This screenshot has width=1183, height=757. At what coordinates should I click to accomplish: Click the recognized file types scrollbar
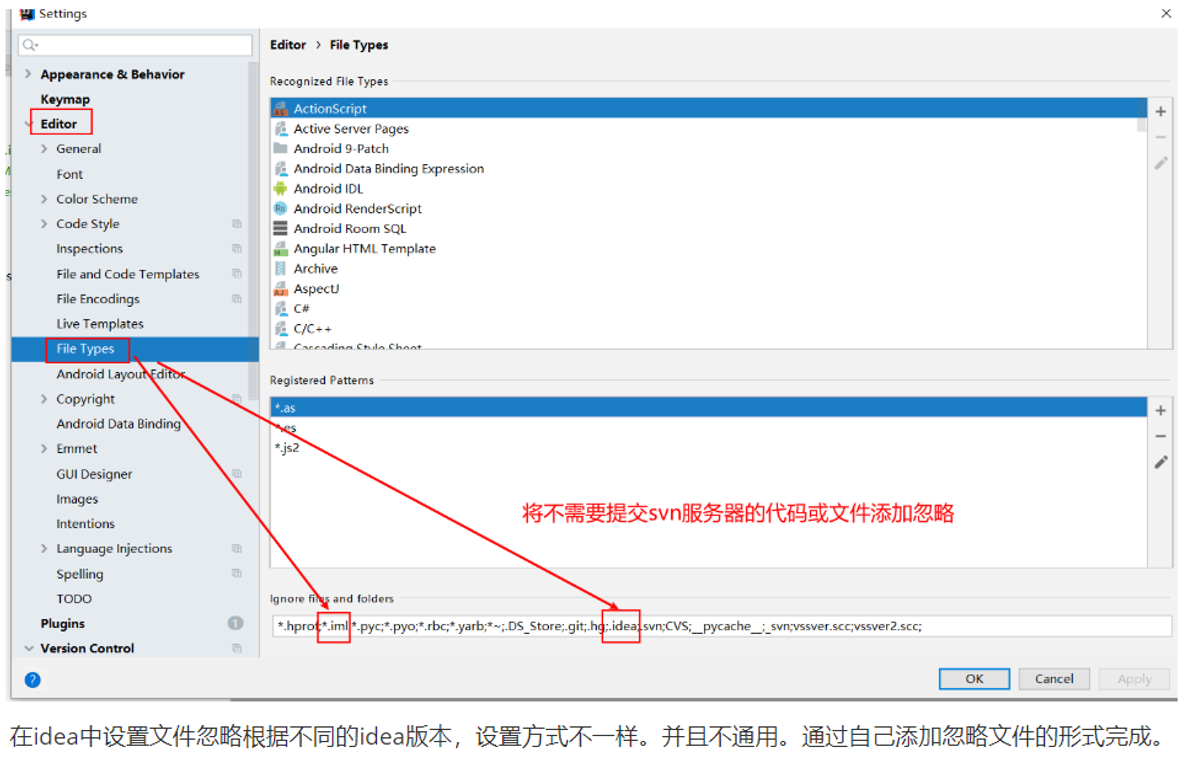[1141, 114]
